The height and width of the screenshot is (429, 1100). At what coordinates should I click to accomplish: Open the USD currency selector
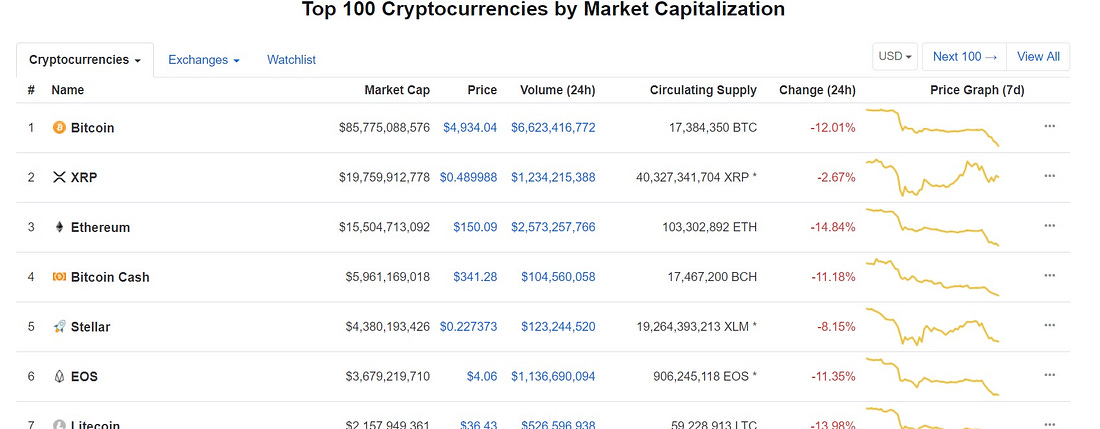(x=895, y=57)
